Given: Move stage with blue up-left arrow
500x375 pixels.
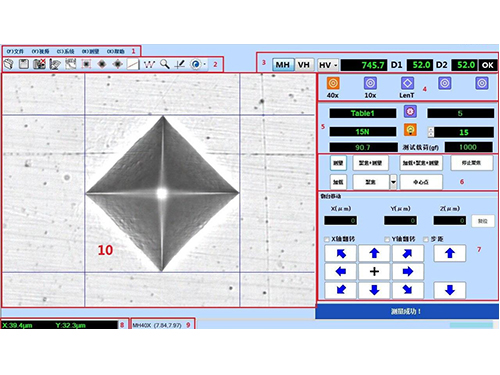Looking at the screenshot, I should point(341,253).
